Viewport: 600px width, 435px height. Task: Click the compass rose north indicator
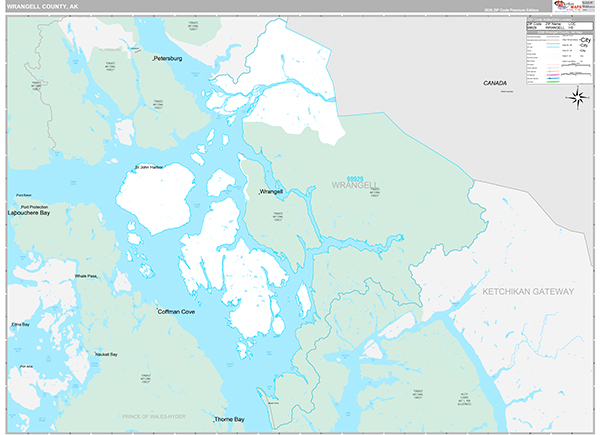tap(578, 98)
